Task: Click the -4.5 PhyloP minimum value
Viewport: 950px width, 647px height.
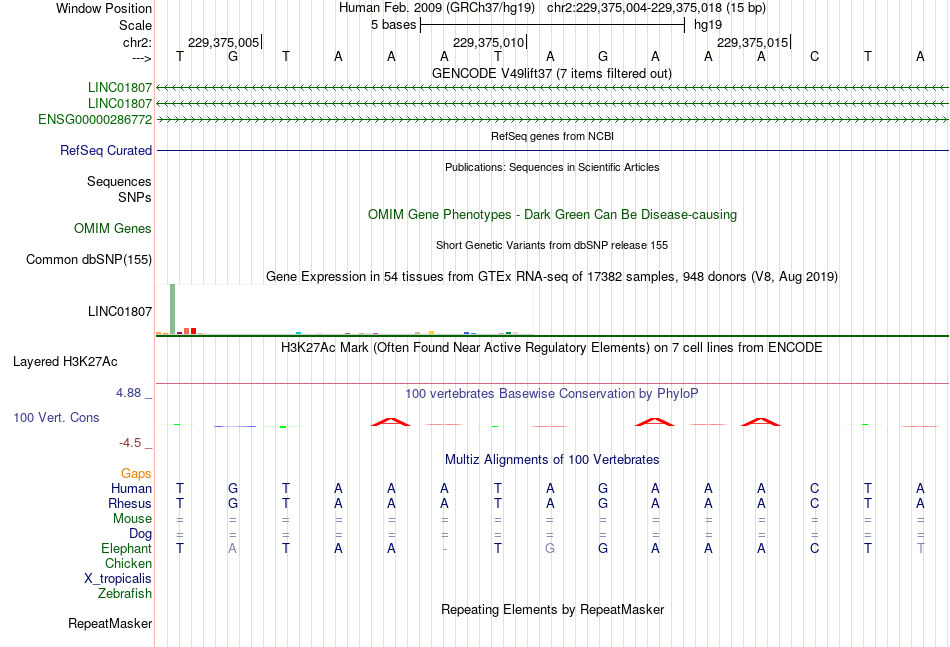Action: pos(130,443)
